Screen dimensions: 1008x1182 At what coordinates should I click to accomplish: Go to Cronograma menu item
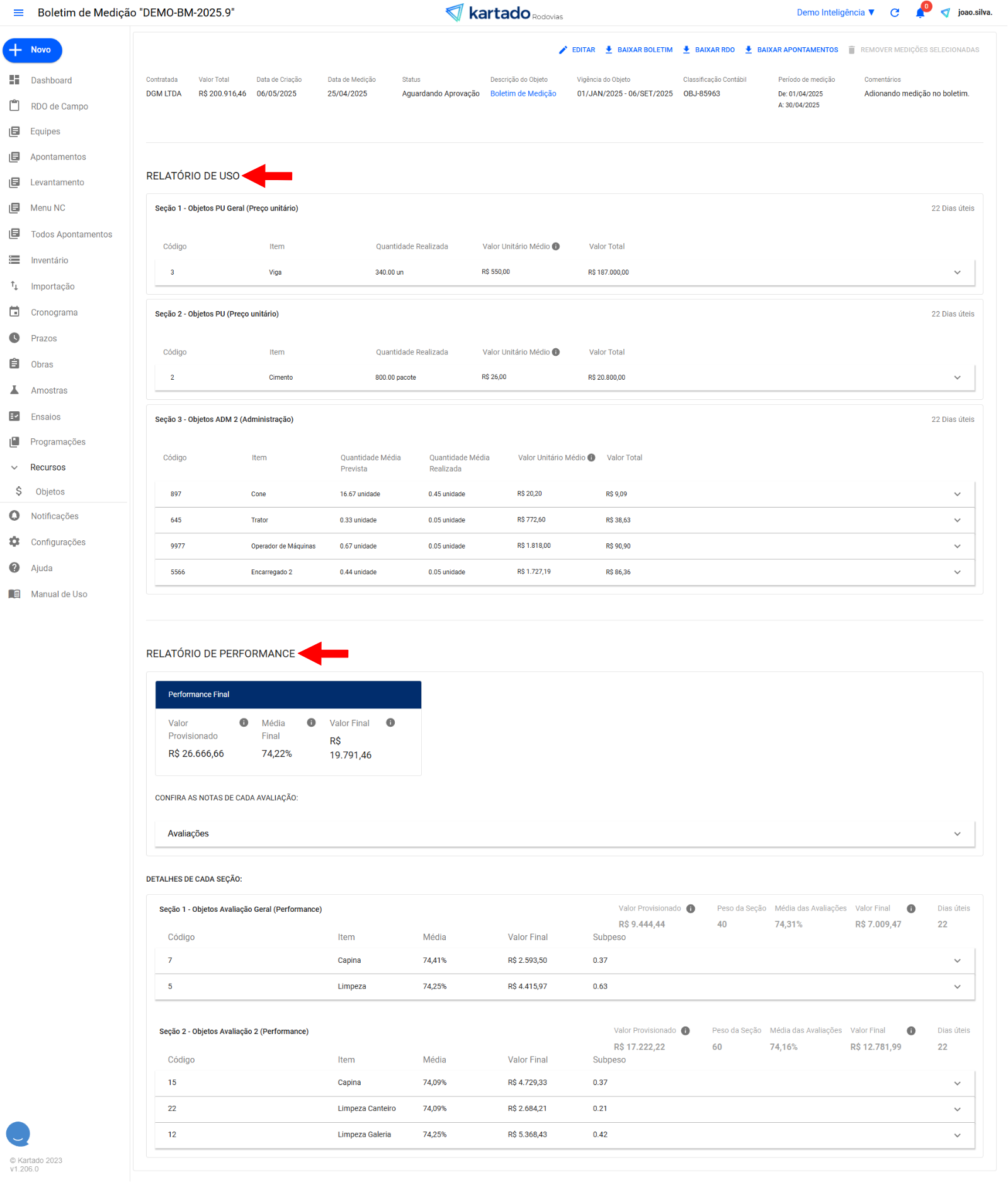click(54, 312)
